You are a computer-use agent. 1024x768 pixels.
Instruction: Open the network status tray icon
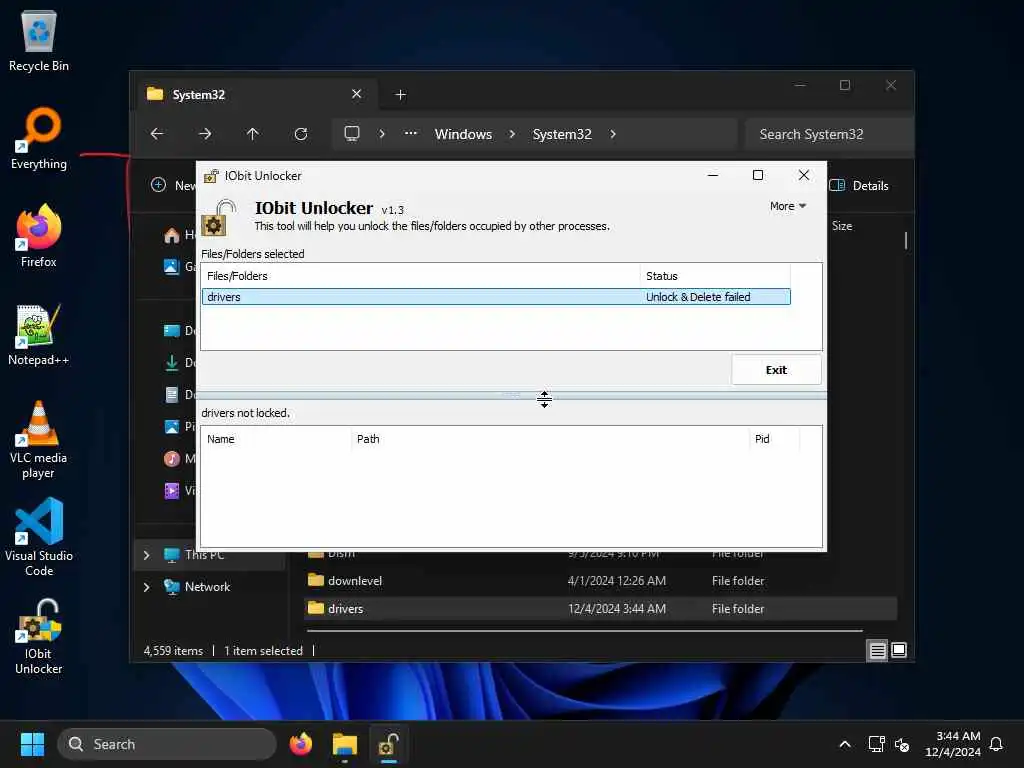876,744
